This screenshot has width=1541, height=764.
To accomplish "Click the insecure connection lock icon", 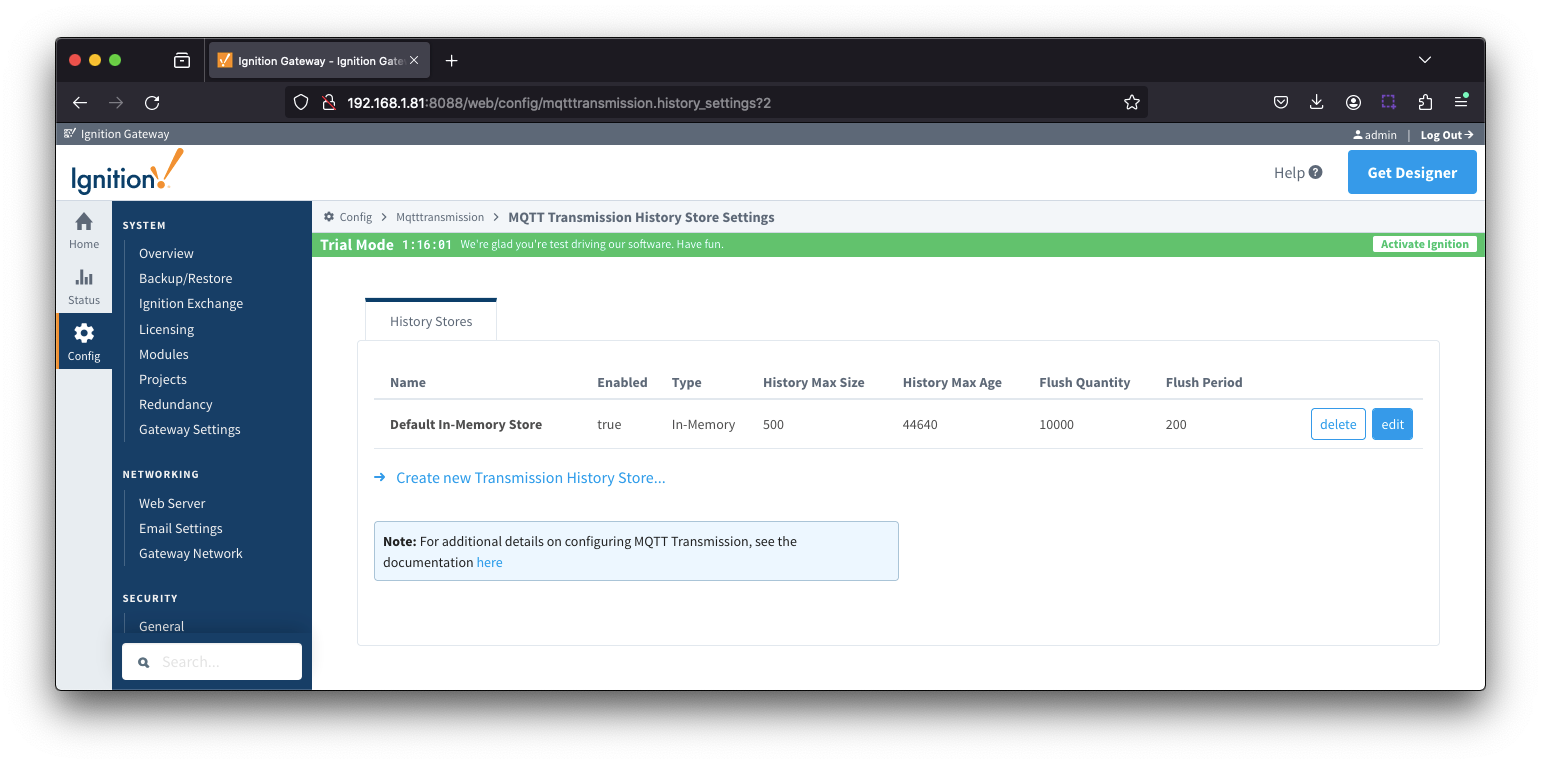I will pos(327,102).
